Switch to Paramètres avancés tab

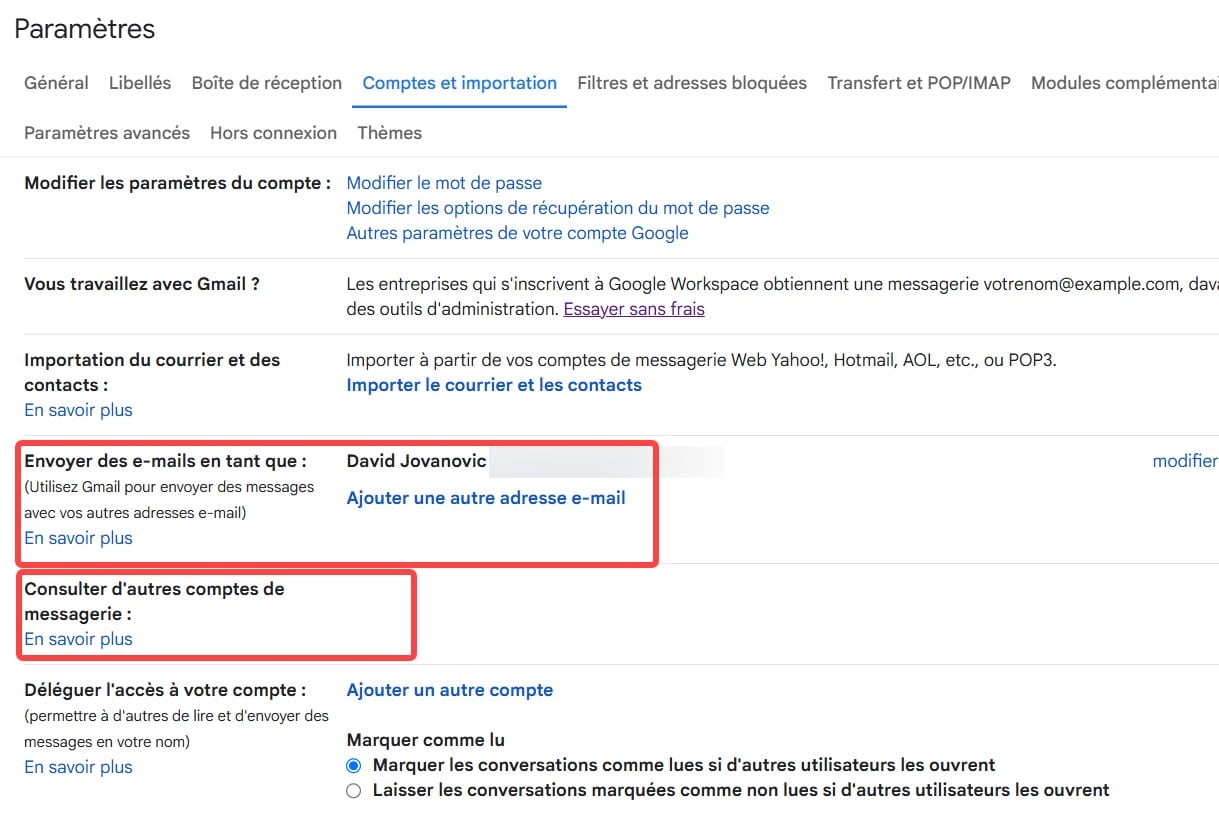(107, 133)
